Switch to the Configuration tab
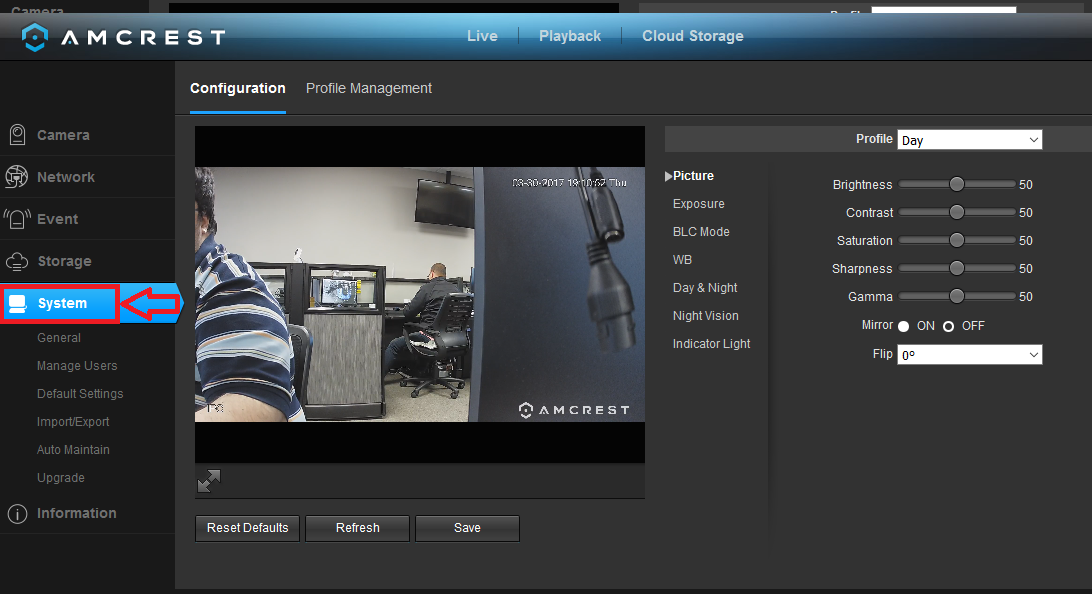Image resolution: width=1092 pixels, height=594 pixels. [237, 88]
